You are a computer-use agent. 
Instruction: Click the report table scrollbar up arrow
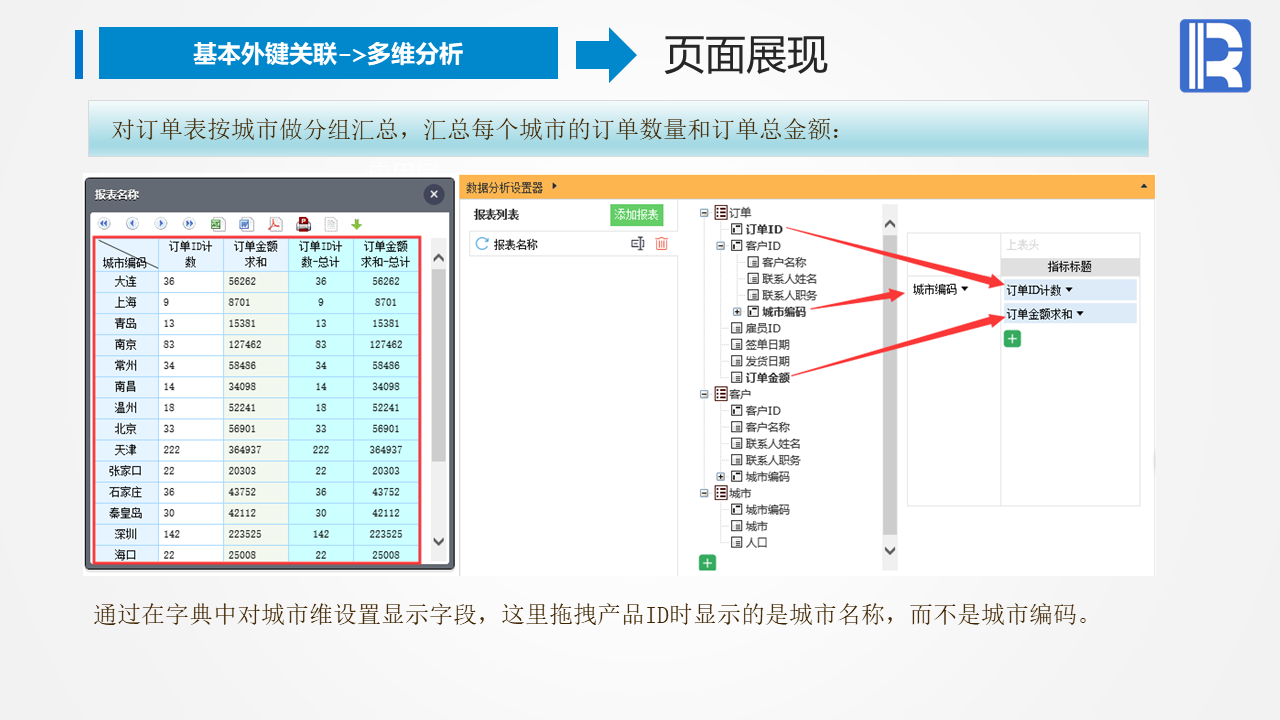click(438, 258)
